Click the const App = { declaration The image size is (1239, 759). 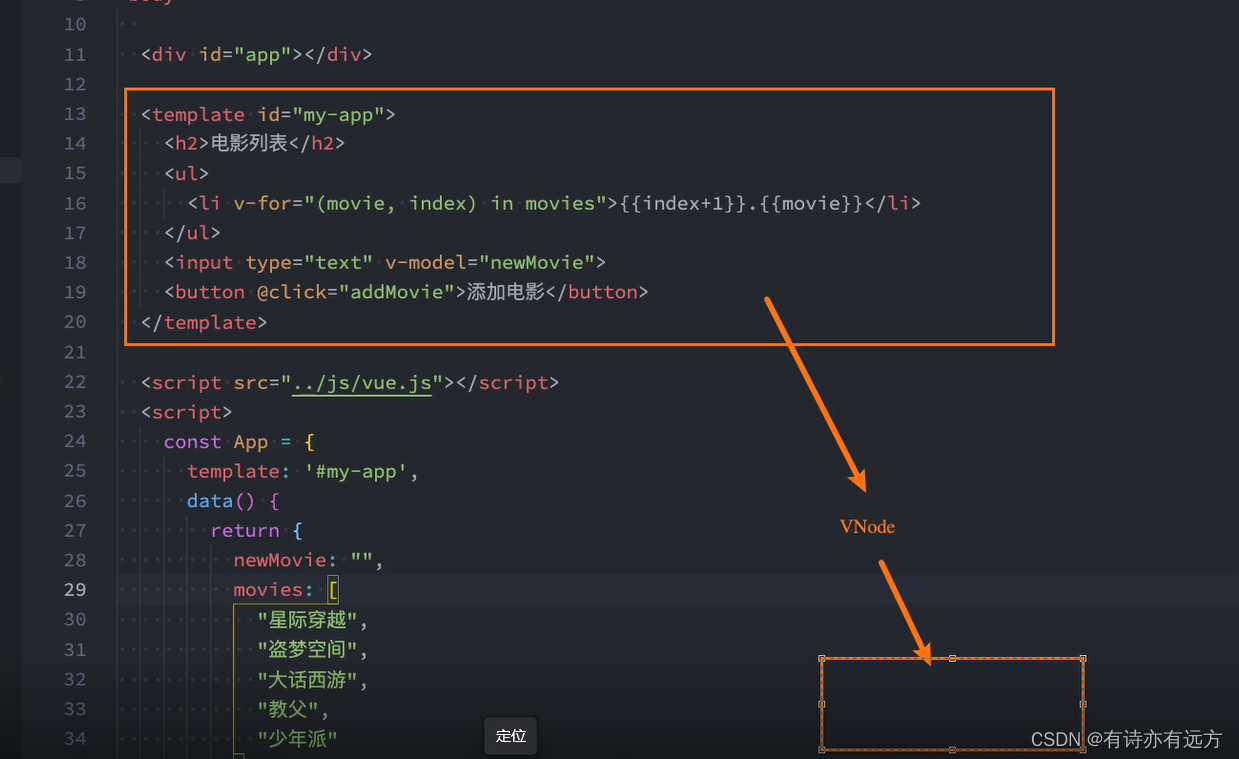coord(240,442)
